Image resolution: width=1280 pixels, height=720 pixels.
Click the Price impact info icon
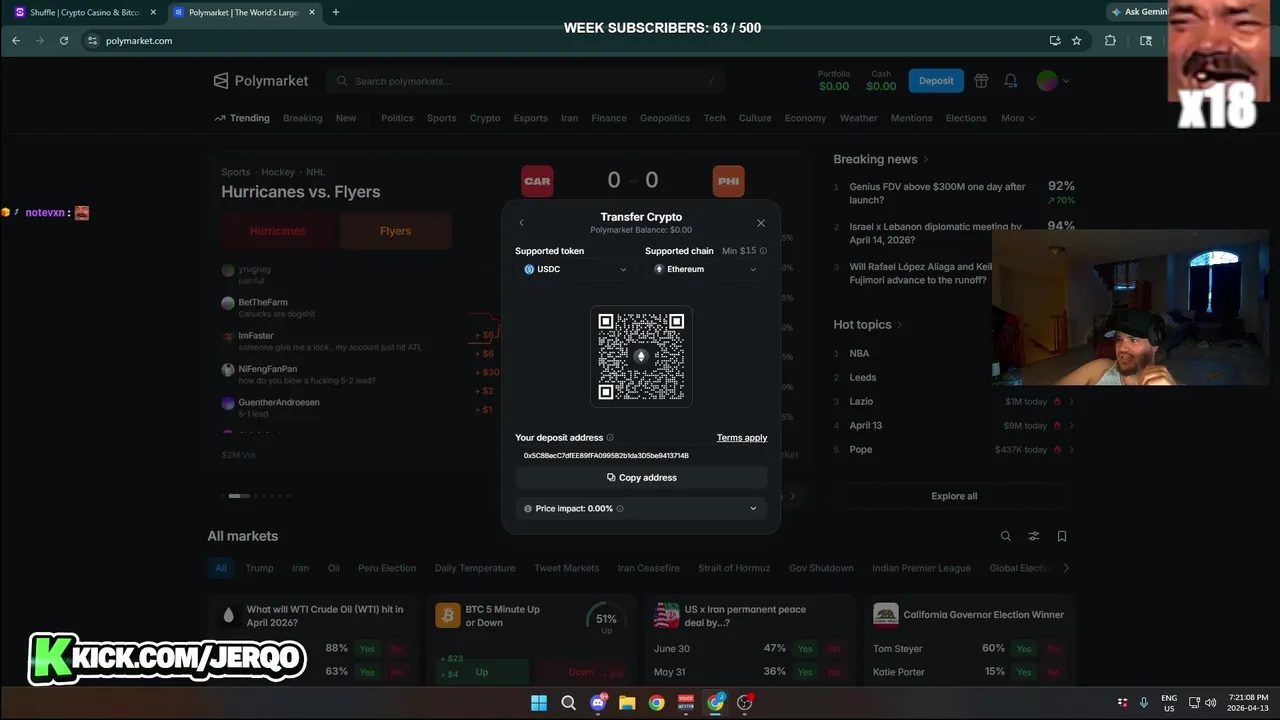tap(620, 509)
